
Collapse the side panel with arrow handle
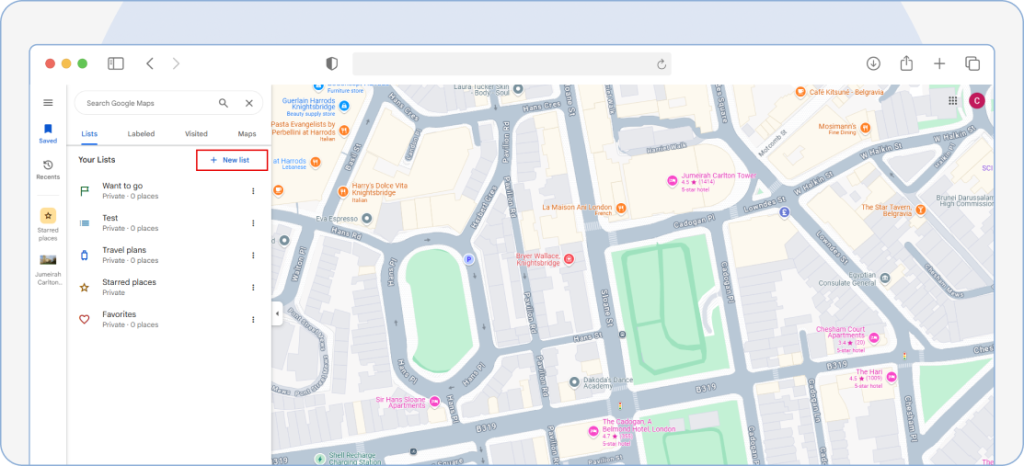coord(277,313)
